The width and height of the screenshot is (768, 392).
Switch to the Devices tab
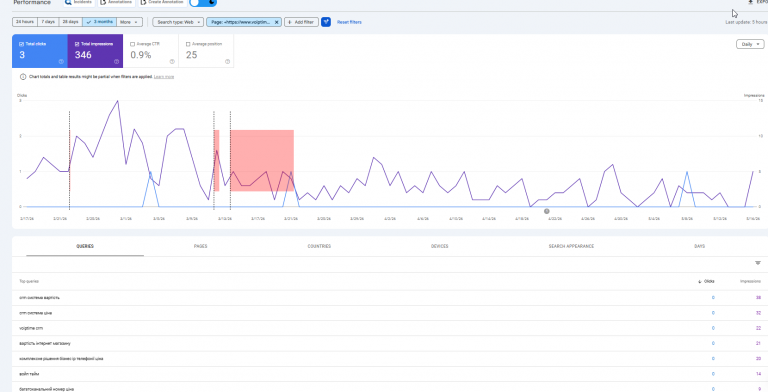click(x=439, y=246)
